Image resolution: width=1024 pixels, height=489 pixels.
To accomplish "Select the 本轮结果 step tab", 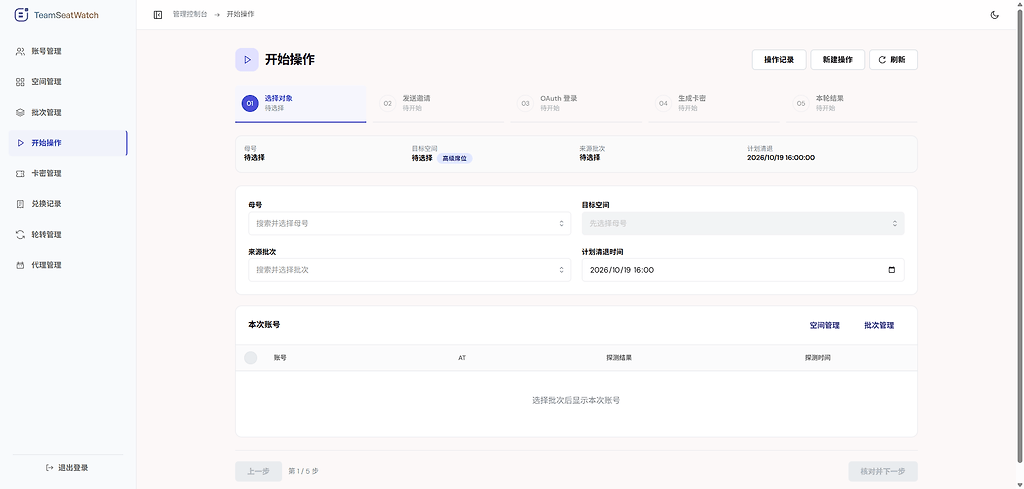I will tap(852, 104).
